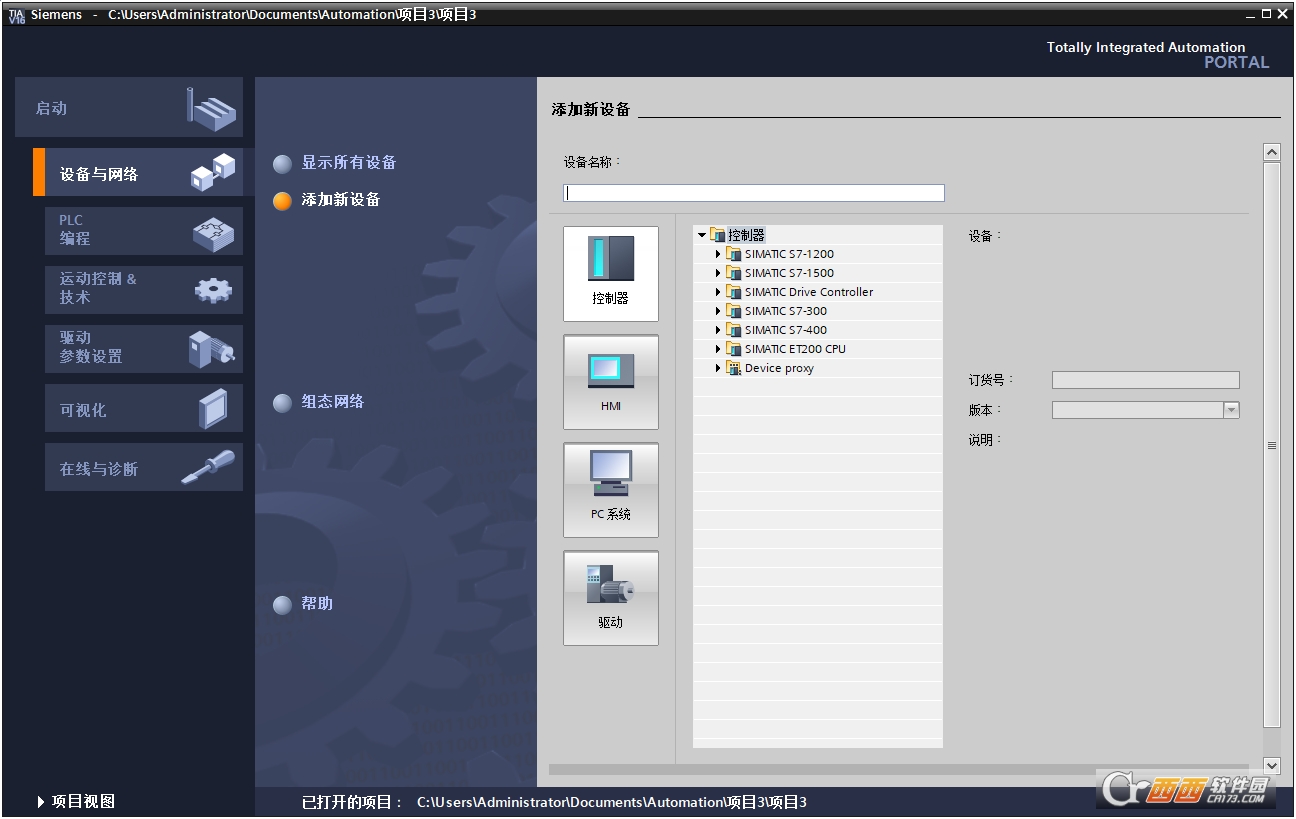Image resolution: width=1296 pixels, height=819 pixels.
Task: Click the SIMATIC Drive Controller folder icon
Action: point(734,292)
